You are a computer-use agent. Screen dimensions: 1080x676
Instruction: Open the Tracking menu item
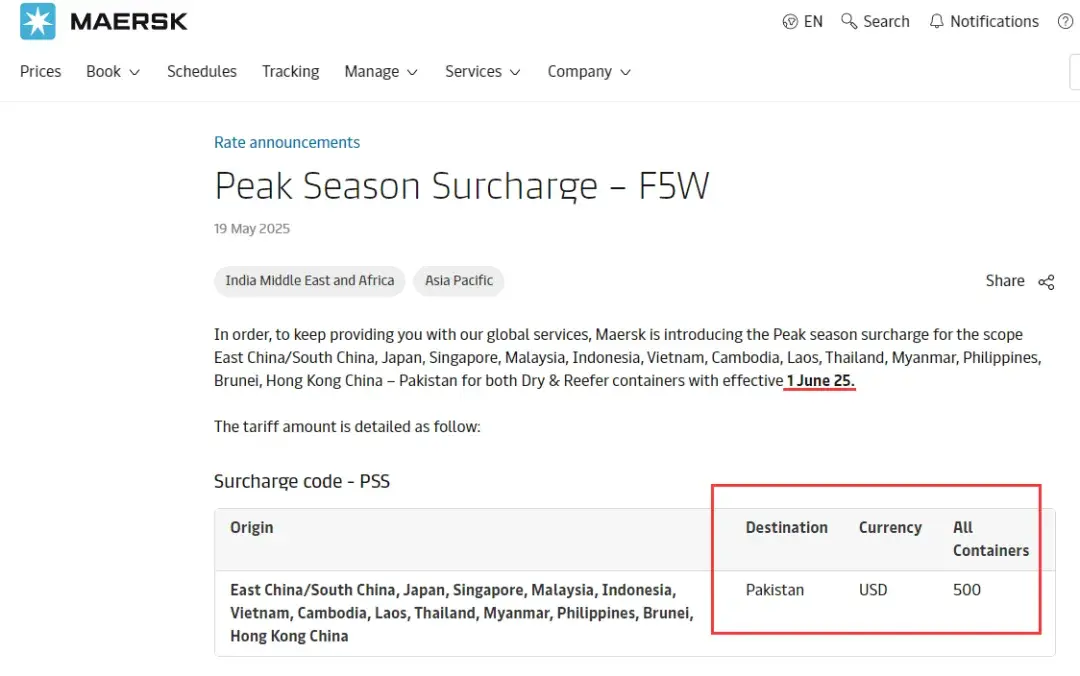pos(291,71)
